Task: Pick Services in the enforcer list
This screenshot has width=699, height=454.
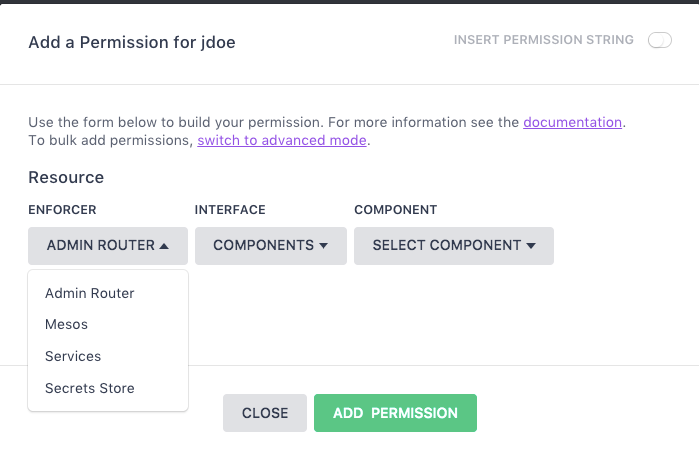Action: click(x=73, y=356)
